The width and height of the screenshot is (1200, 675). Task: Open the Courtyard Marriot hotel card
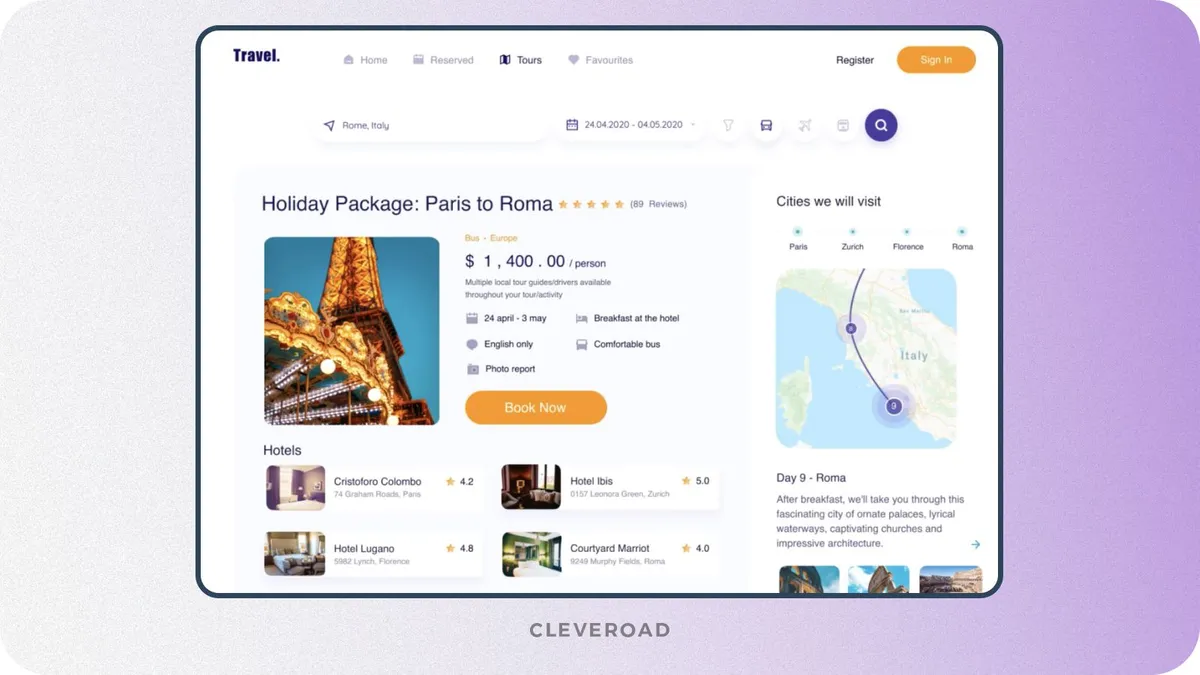point(610,555)
